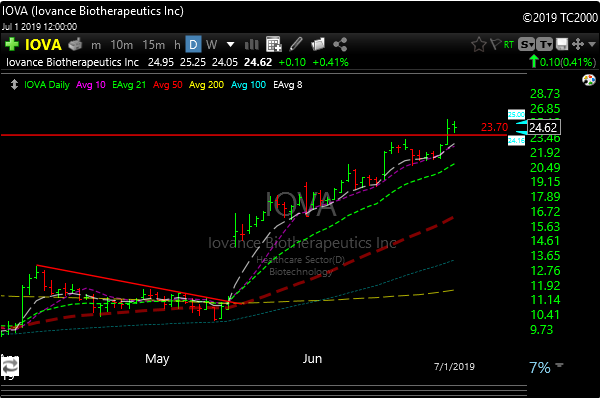Open the S dropdown button

(527, 45)
